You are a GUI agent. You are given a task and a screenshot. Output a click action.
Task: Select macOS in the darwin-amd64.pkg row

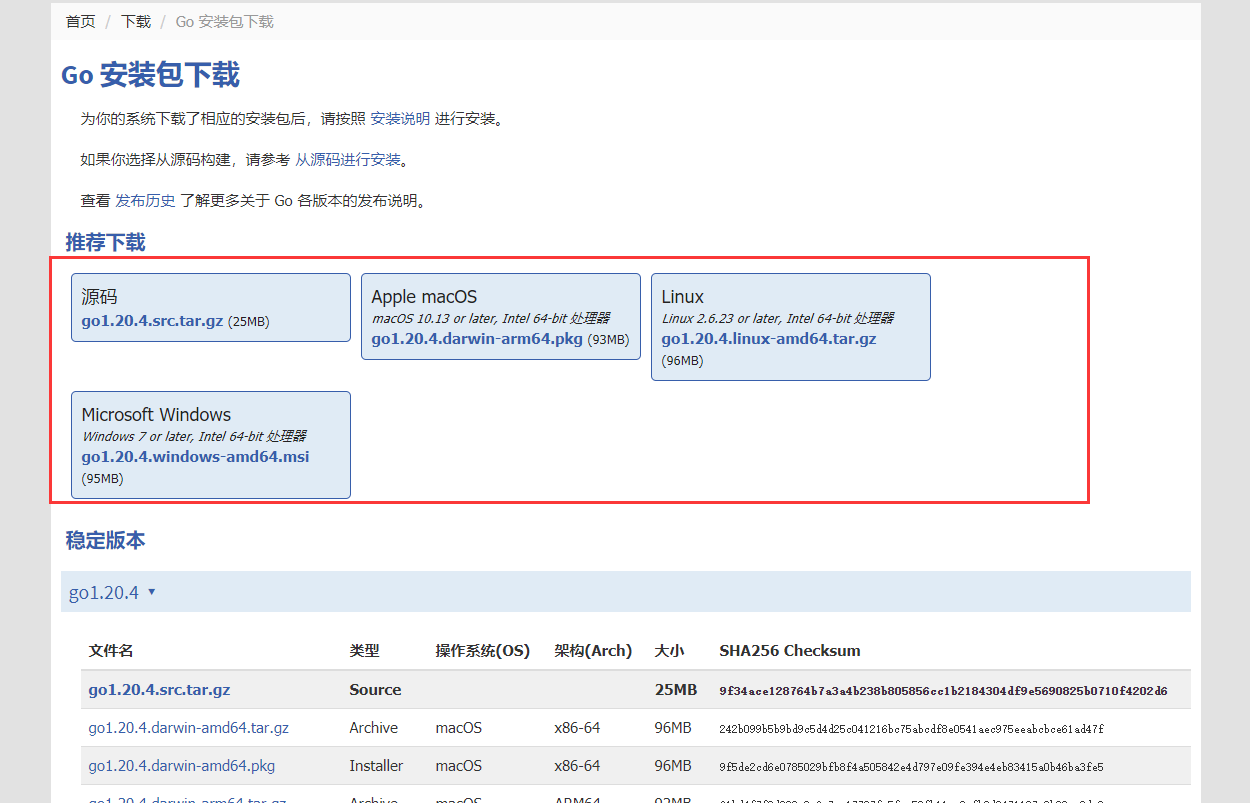[458, 766]
